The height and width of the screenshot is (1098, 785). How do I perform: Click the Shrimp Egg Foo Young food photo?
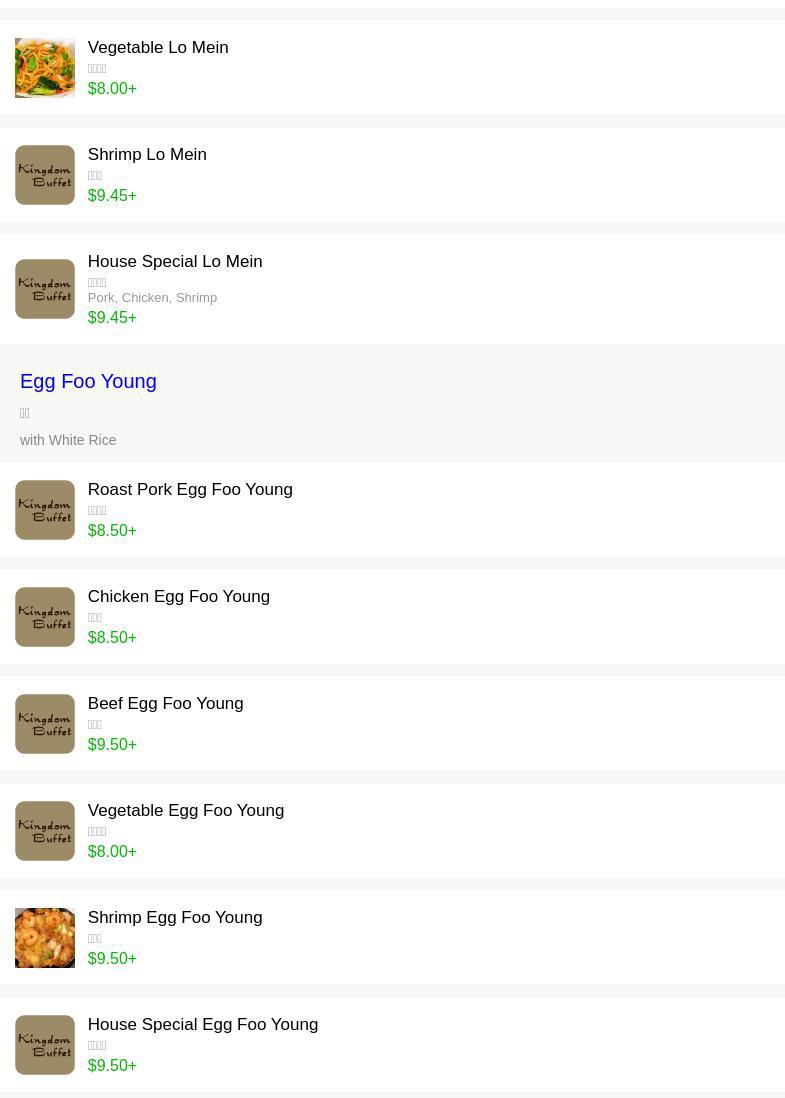pyautogui.click(x=45, y=938)
